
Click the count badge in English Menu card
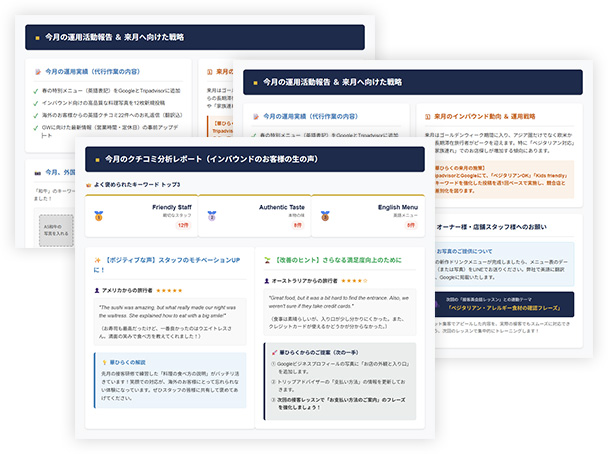pos(411,225)
